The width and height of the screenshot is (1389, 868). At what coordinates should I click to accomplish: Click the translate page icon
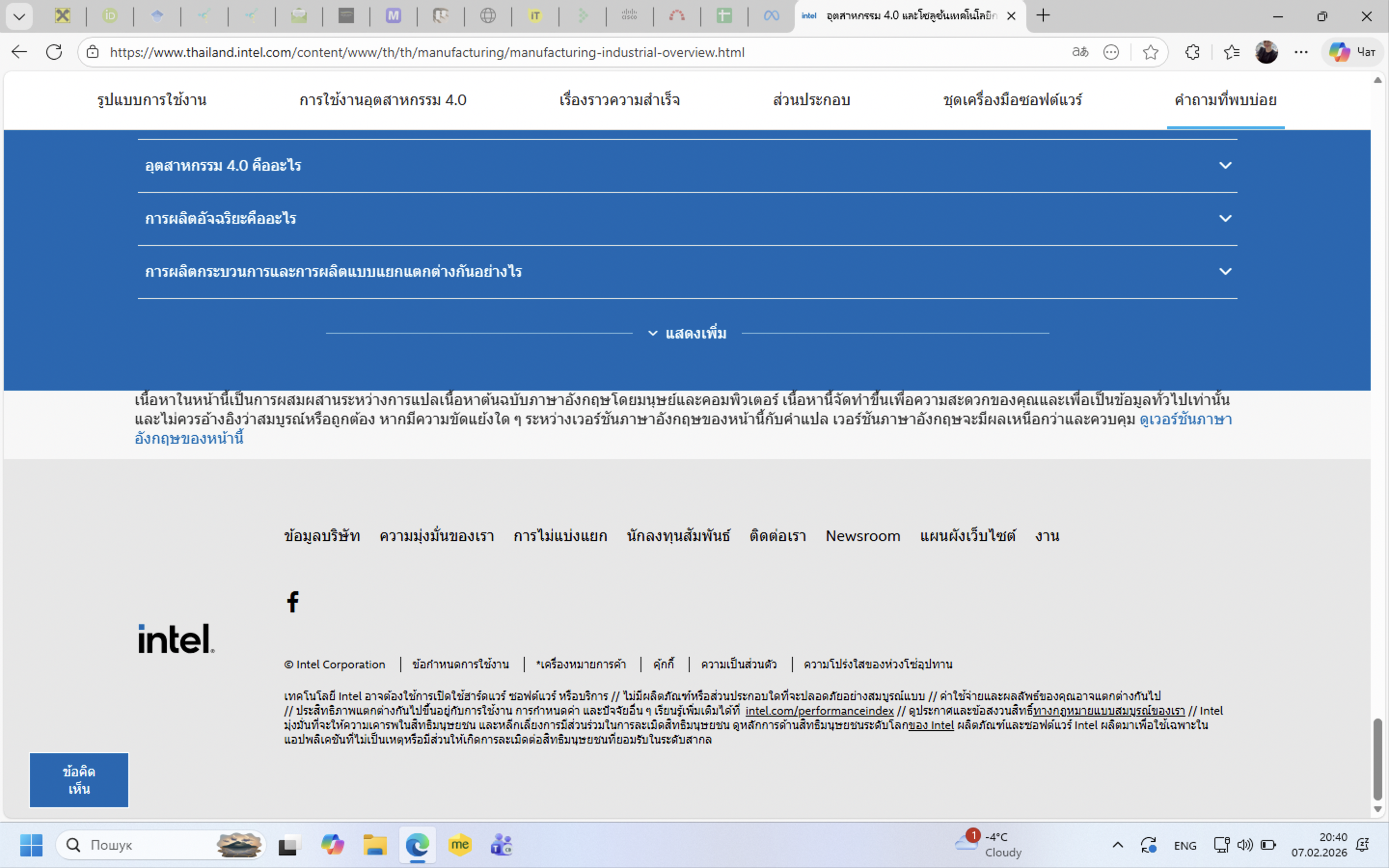pos(1080,52)
